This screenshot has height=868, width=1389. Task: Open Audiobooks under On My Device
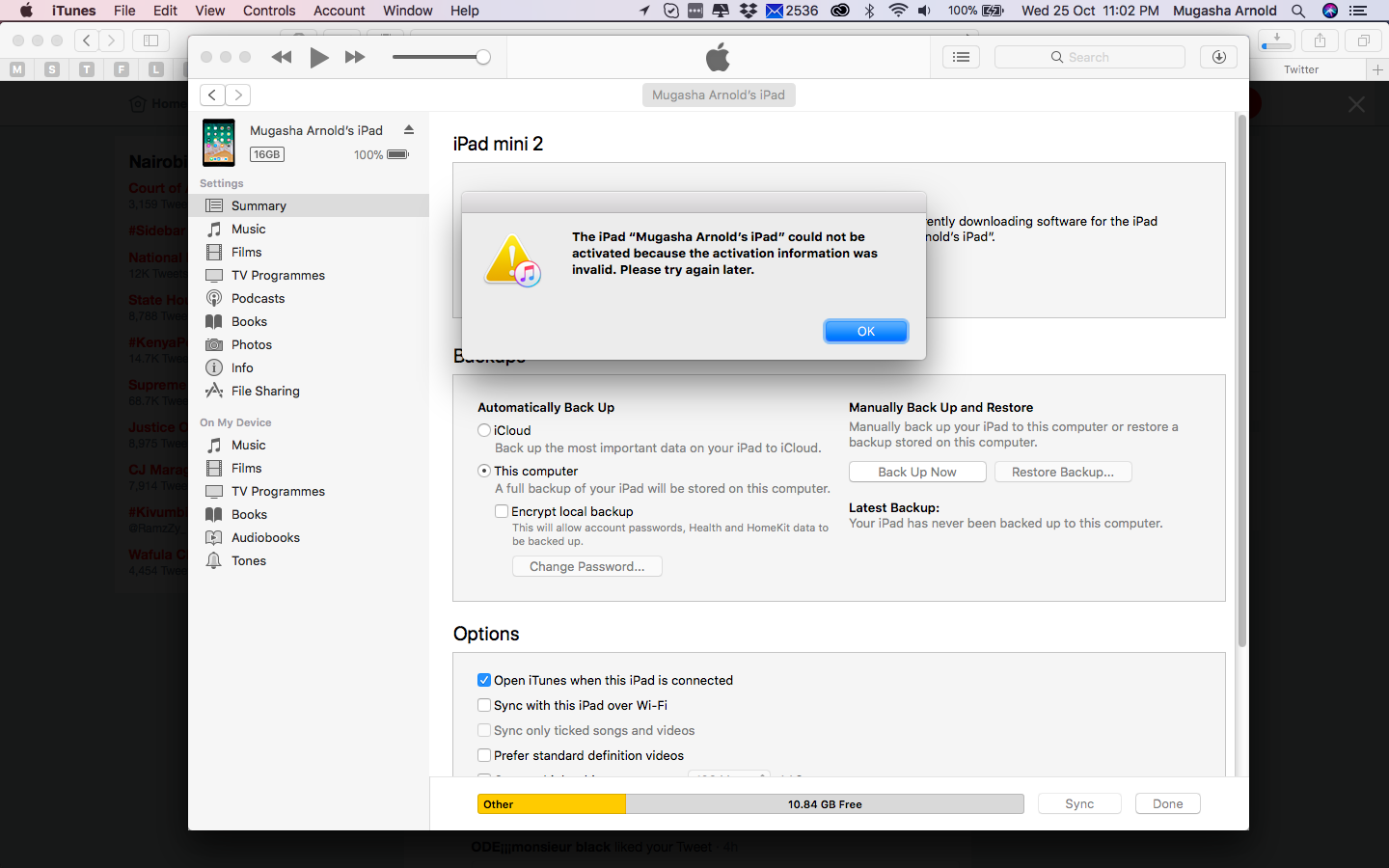coord(309,537)
